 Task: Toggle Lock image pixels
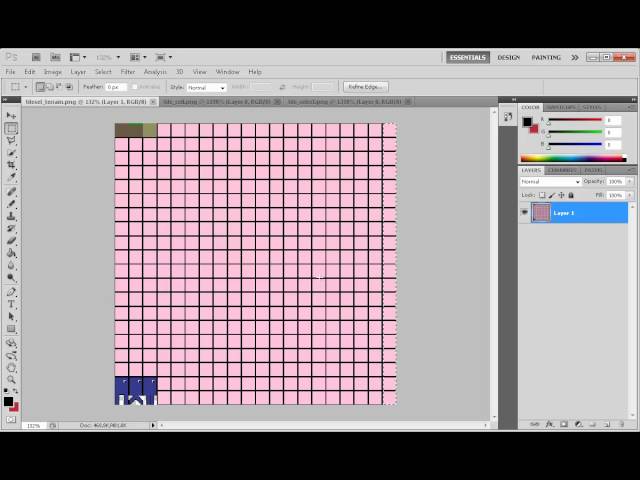click(552, 195)
